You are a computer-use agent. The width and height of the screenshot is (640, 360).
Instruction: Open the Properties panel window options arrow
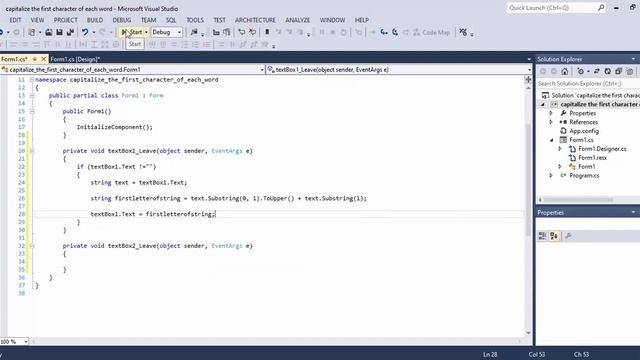click(x=633, y=213)
